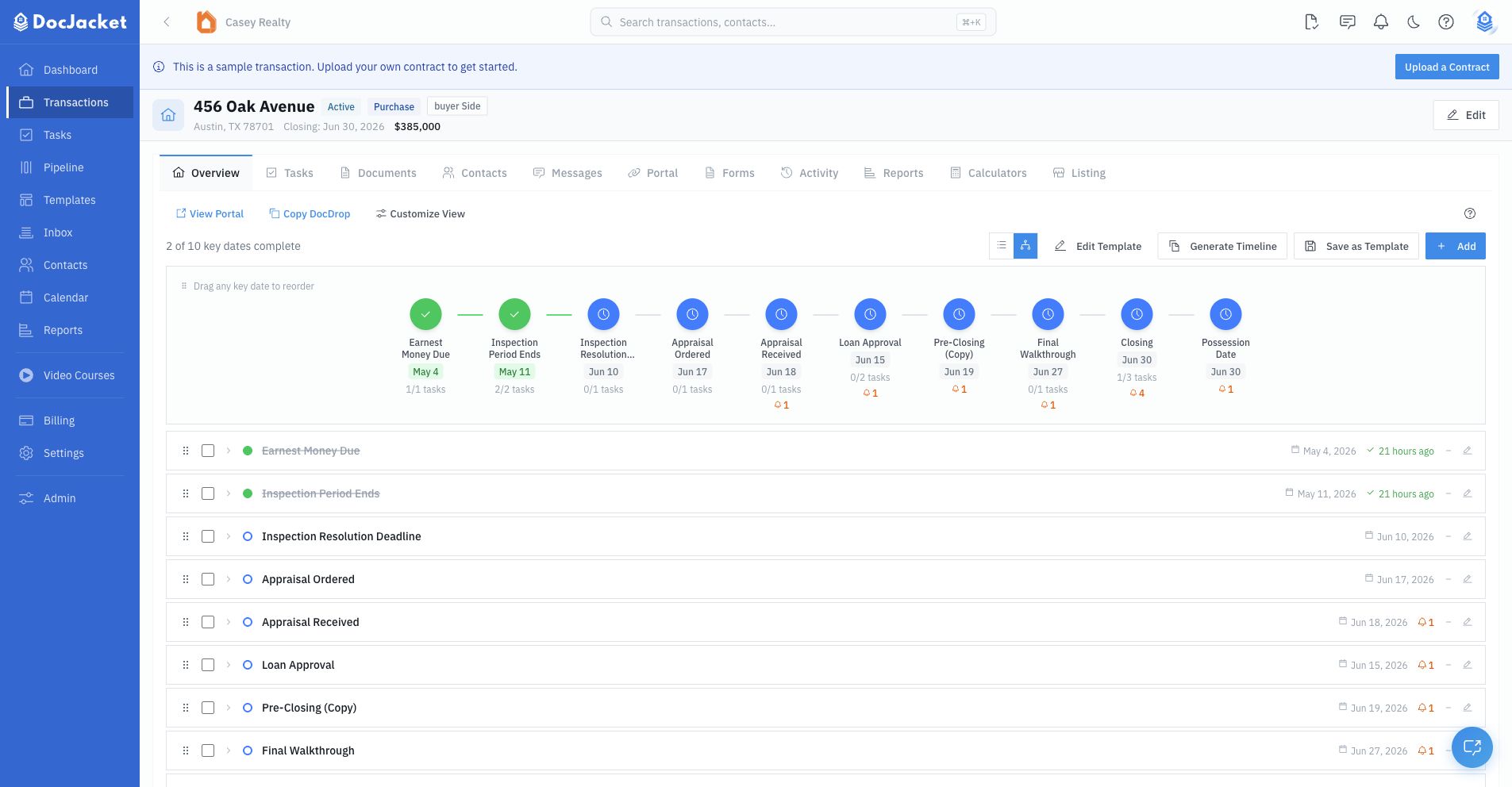Check the Appraisal Ordered checkbox

click(208, 579)
